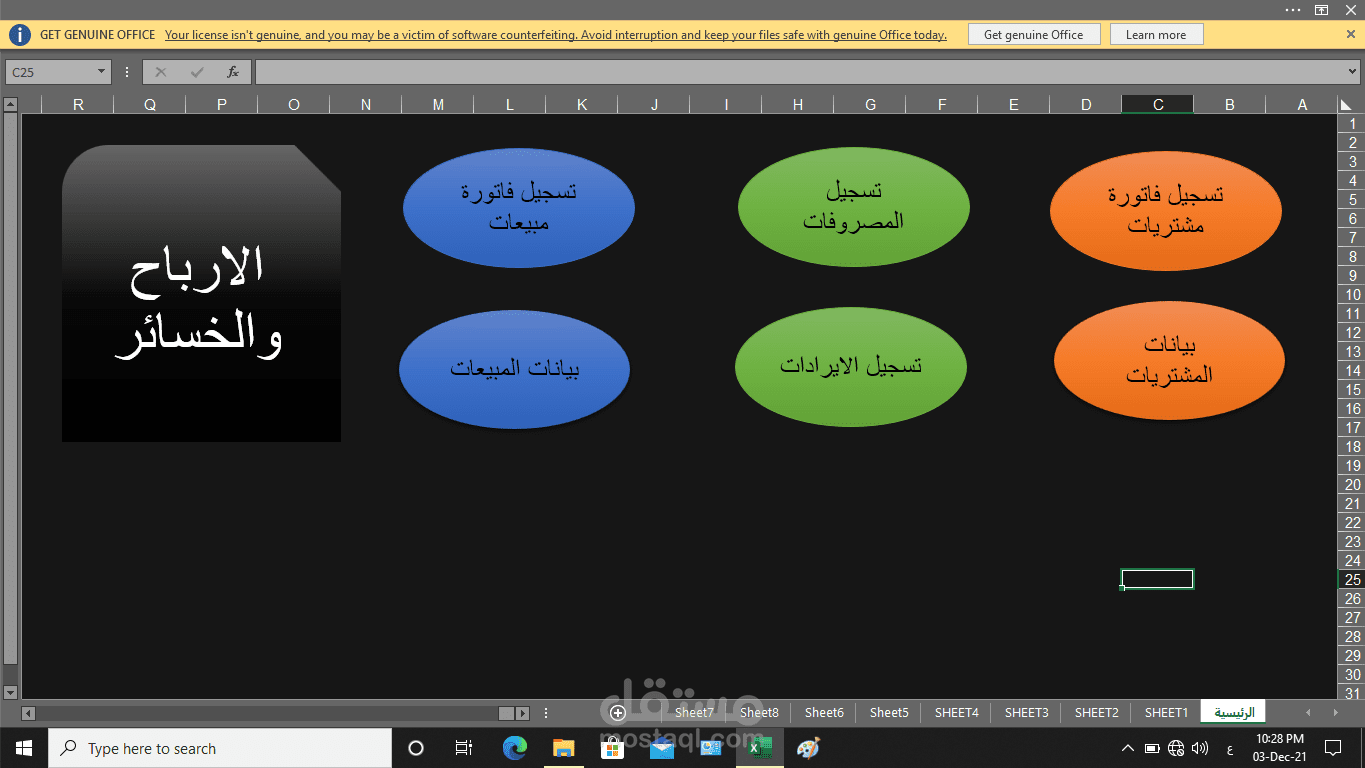Open the Action Center notifications icon
Viewport: 1365px width, 768px height.
1332,748
